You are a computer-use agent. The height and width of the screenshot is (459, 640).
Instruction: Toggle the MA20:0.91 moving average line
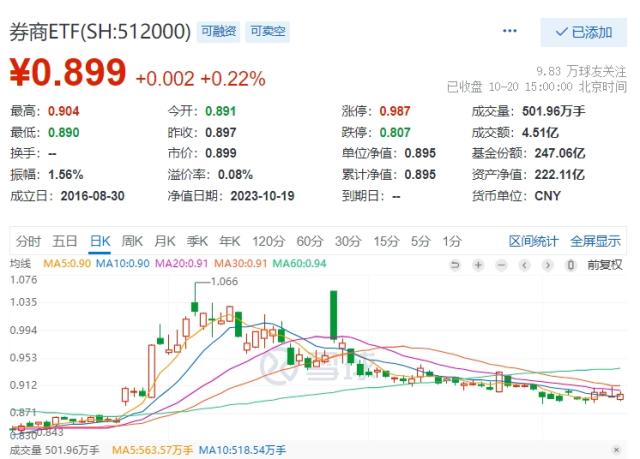coord(182,264)
